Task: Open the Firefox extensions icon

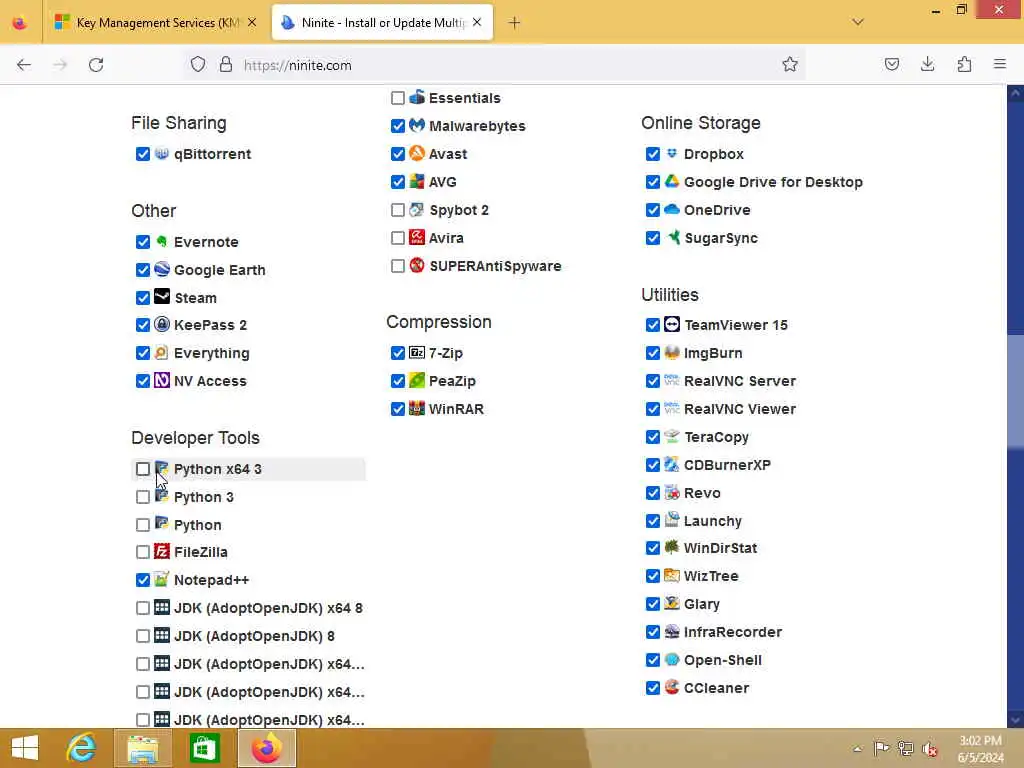Action: [x=964, y=64]
